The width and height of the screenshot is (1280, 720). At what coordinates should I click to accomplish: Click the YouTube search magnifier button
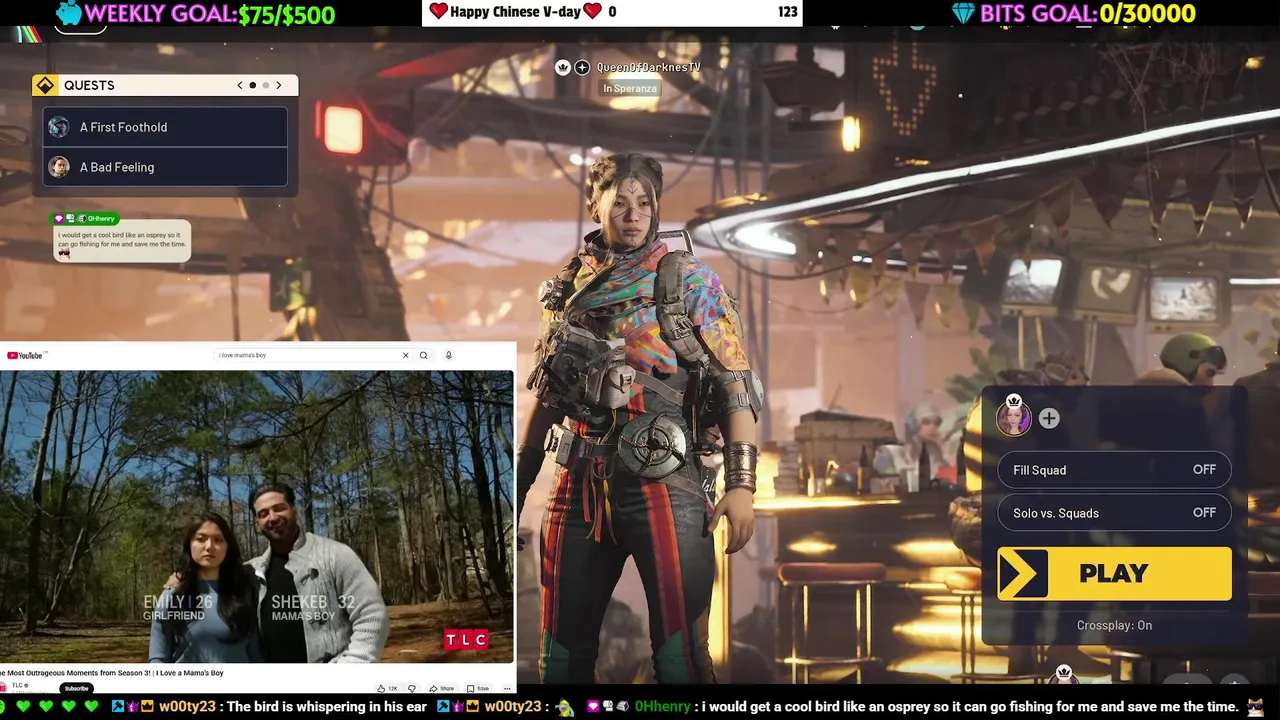[424, 355]
